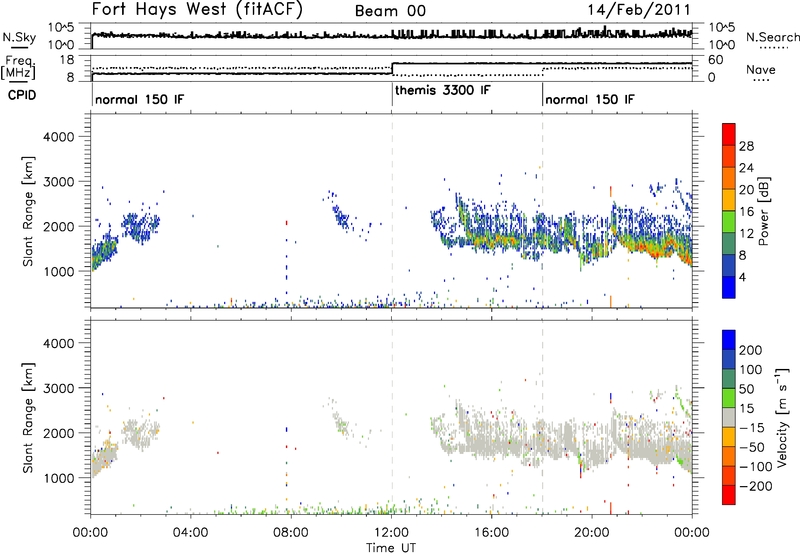This screenshot has height=554, width=800.
Task: Click the top-panel 'Slant Range [km]' axis label
Action: pyautogui.click(x=28, y=211)
